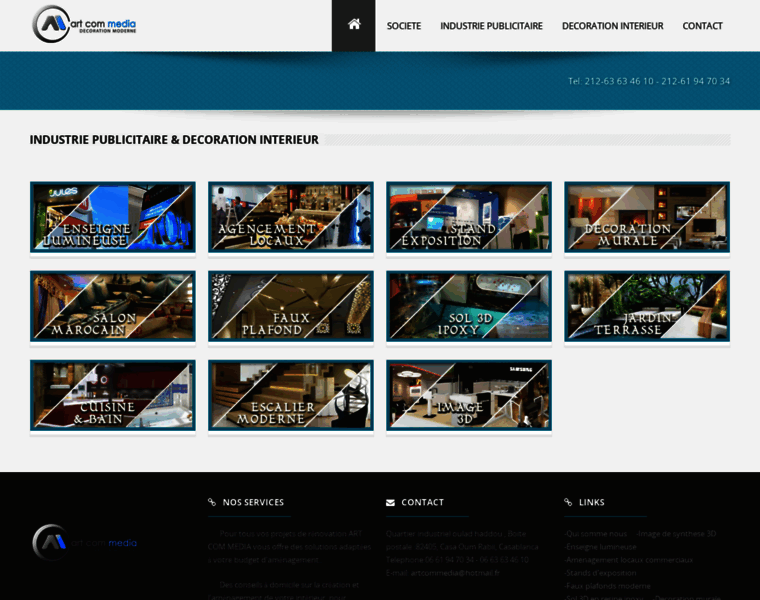Viewport: 760px width, 600px height.
Task: Click the Art Com Media header logo
Action: (84, 24)
